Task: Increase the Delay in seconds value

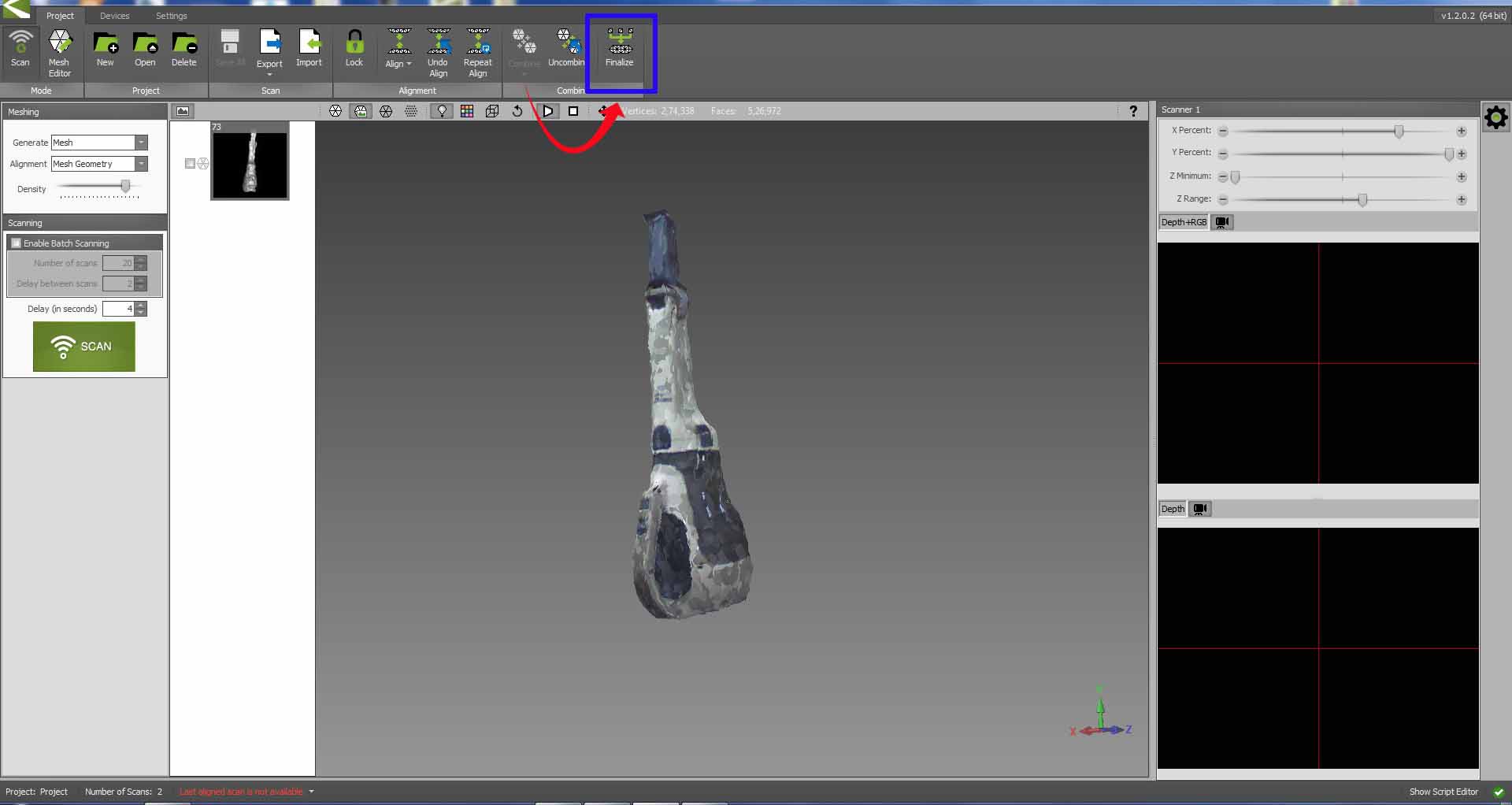Action: coord(140,306)
